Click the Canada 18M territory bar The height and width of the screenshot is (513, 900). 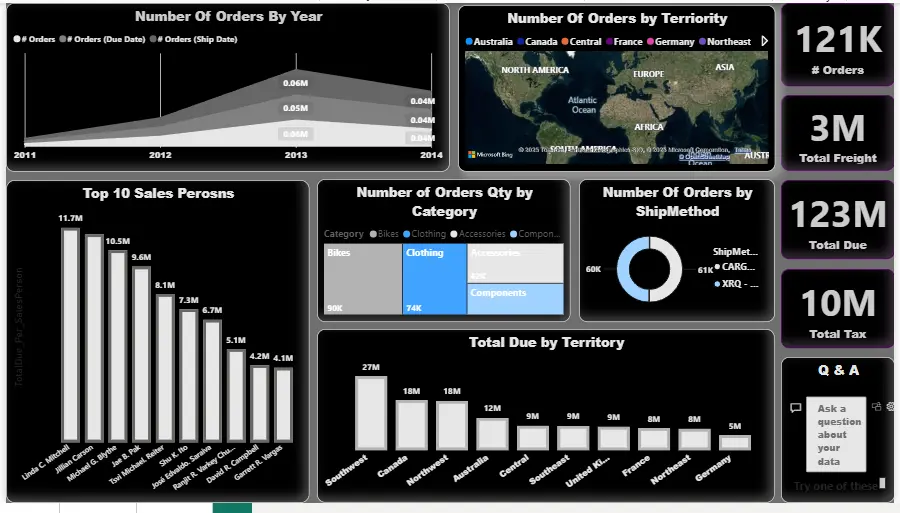412,425
